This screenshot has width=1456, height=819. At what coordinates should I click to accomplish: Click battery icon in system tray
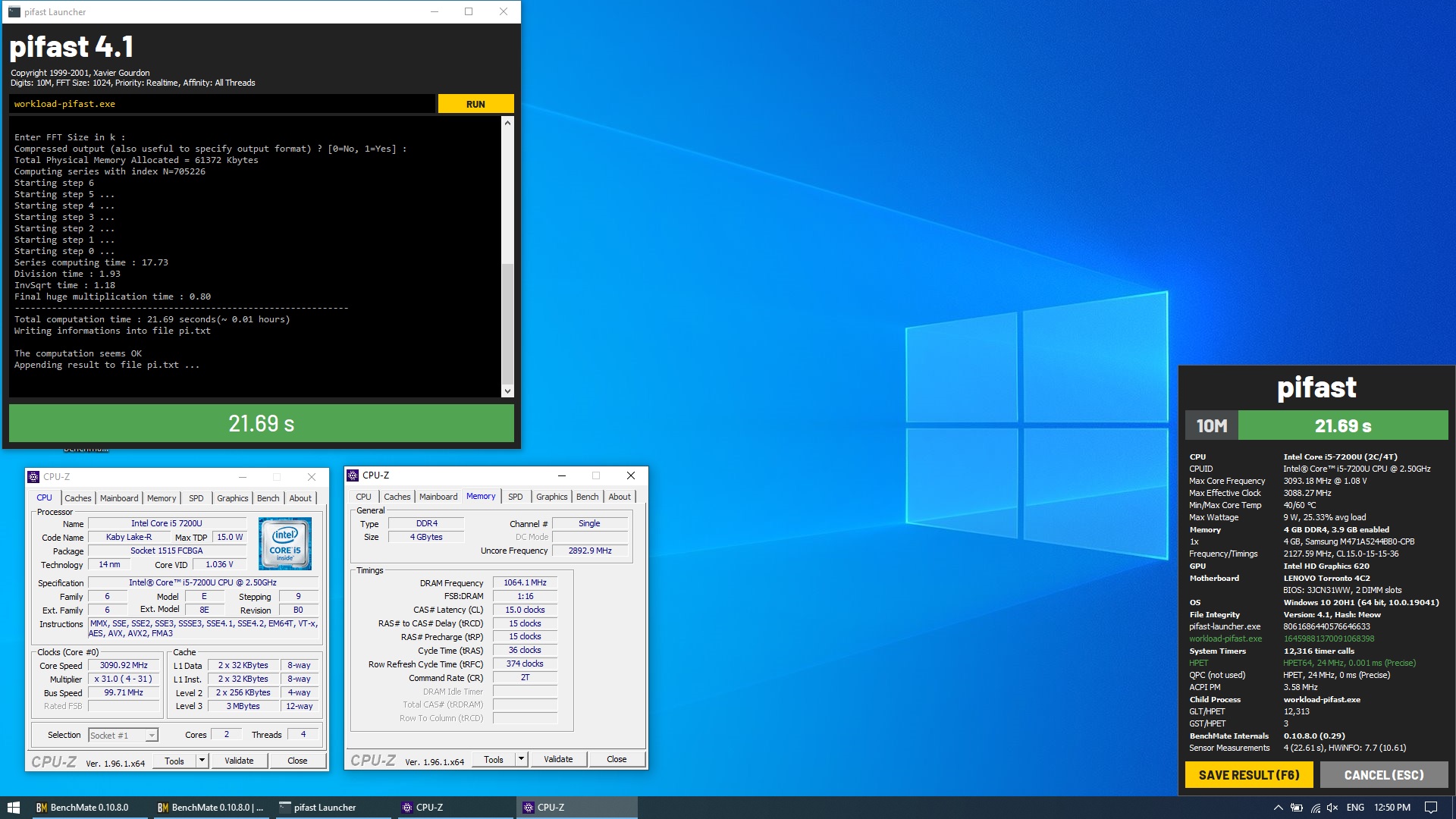1297,808
